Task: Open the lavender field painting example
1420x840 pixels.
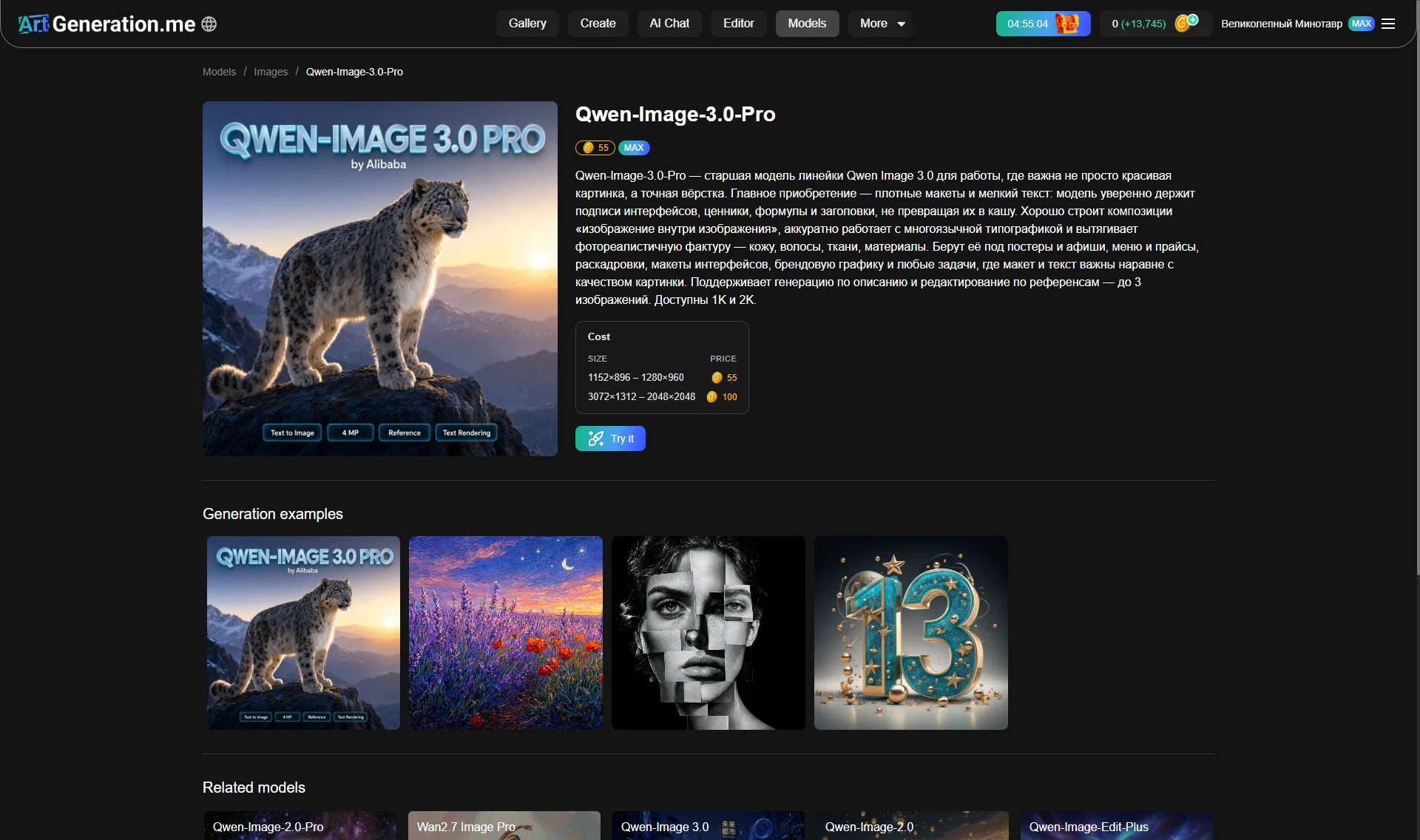Action: tap(506, 633)
